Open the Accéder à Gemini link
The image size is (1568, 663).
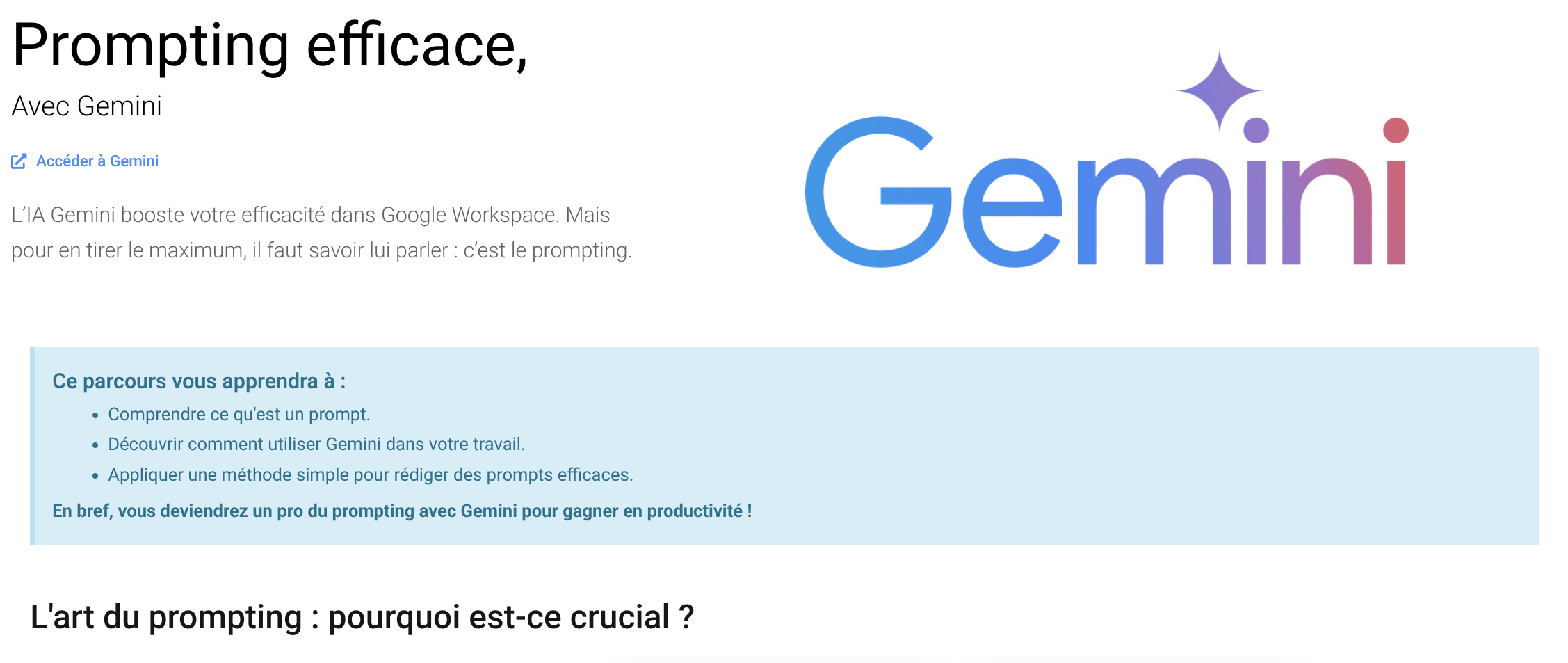[97, 161]
